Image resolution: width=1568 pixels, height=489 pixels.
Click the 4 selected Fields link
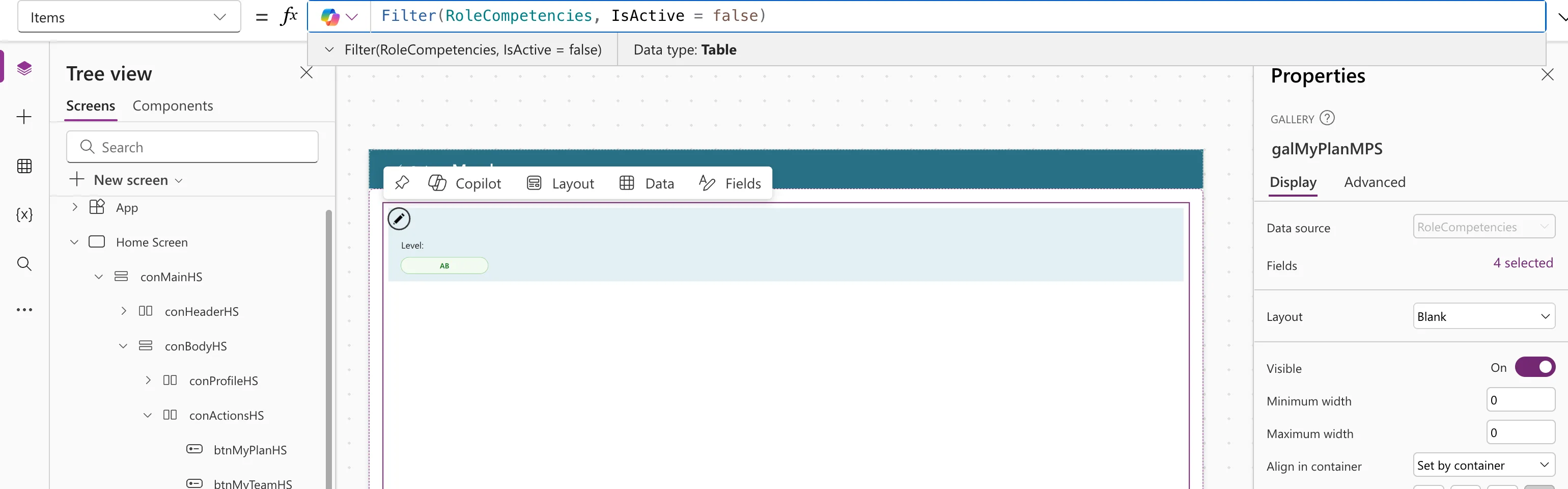[1522, 263]
